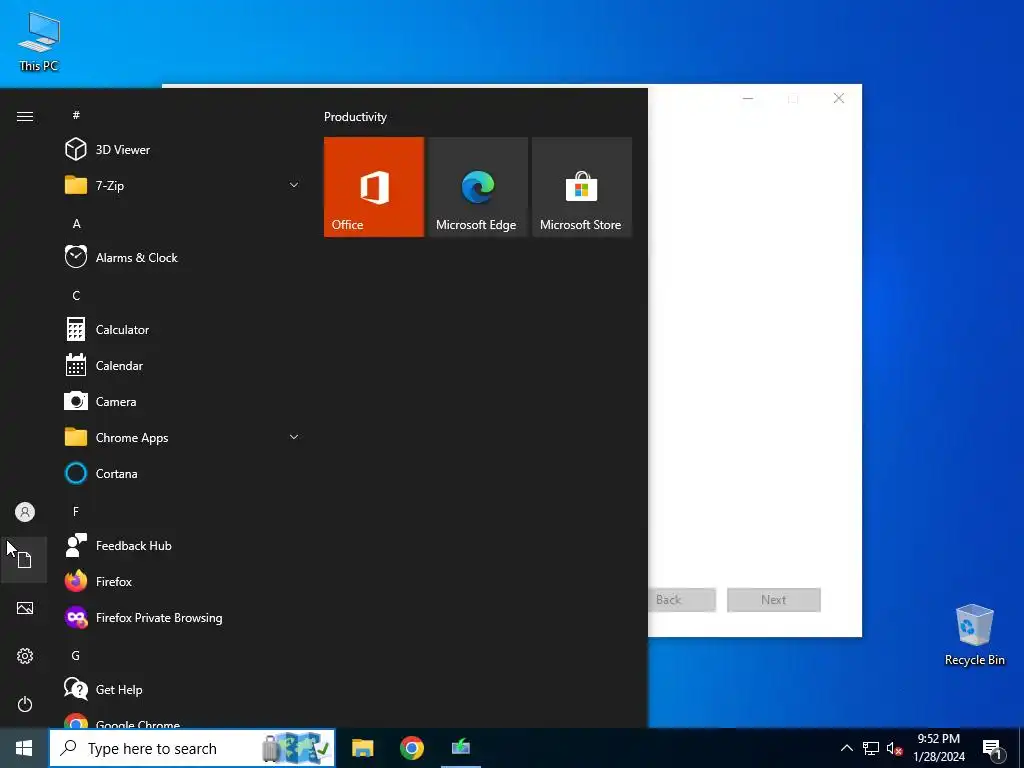
Task: Open the network status tray icon
Action: (x=871, y=748)
